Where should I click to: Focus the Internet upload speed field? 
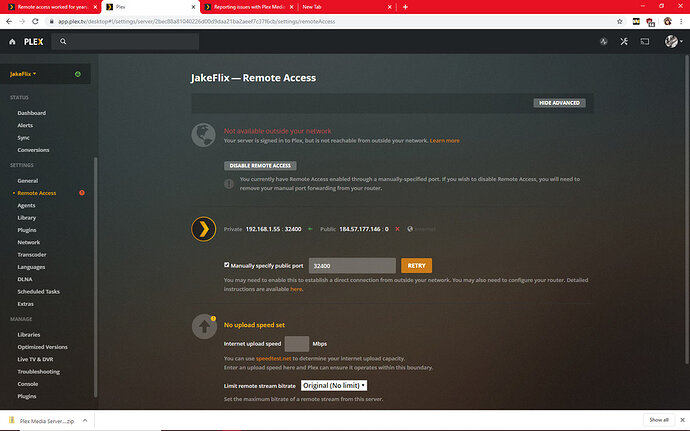click(297, 344)
